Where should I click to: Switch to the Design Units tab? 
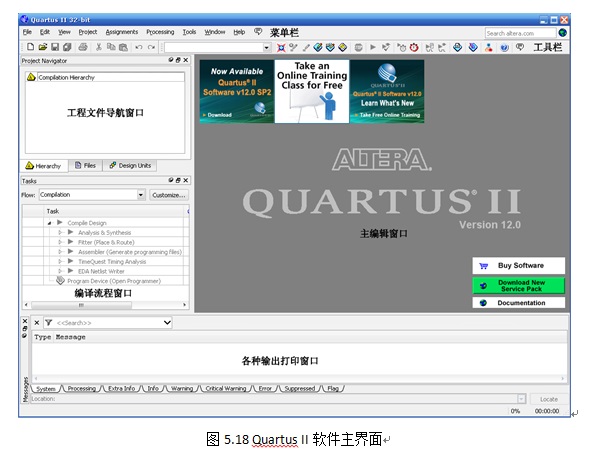tap(130, 165)
